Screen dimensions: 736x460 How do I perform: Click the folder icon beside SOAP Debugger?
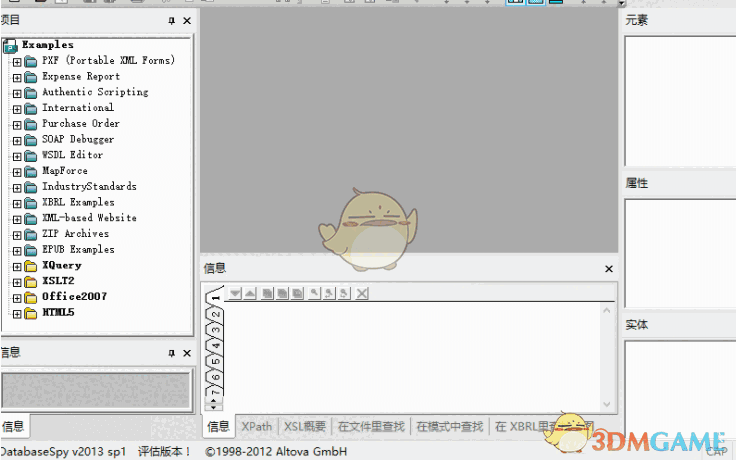[x=31, y=140]
